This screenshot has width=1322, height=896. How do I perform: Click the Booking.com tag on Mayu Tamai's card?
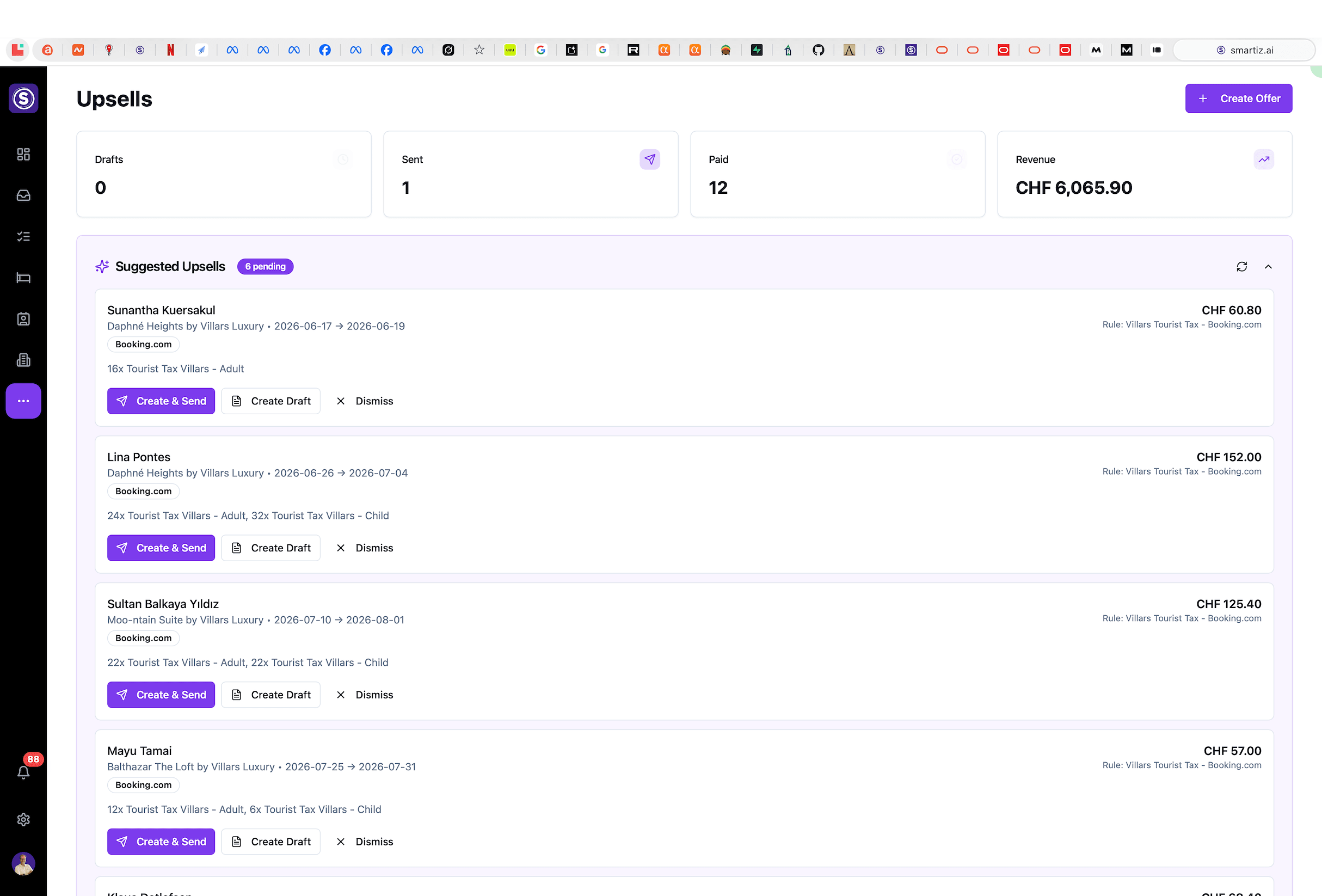pyautogui.click(x=143, y=785)
